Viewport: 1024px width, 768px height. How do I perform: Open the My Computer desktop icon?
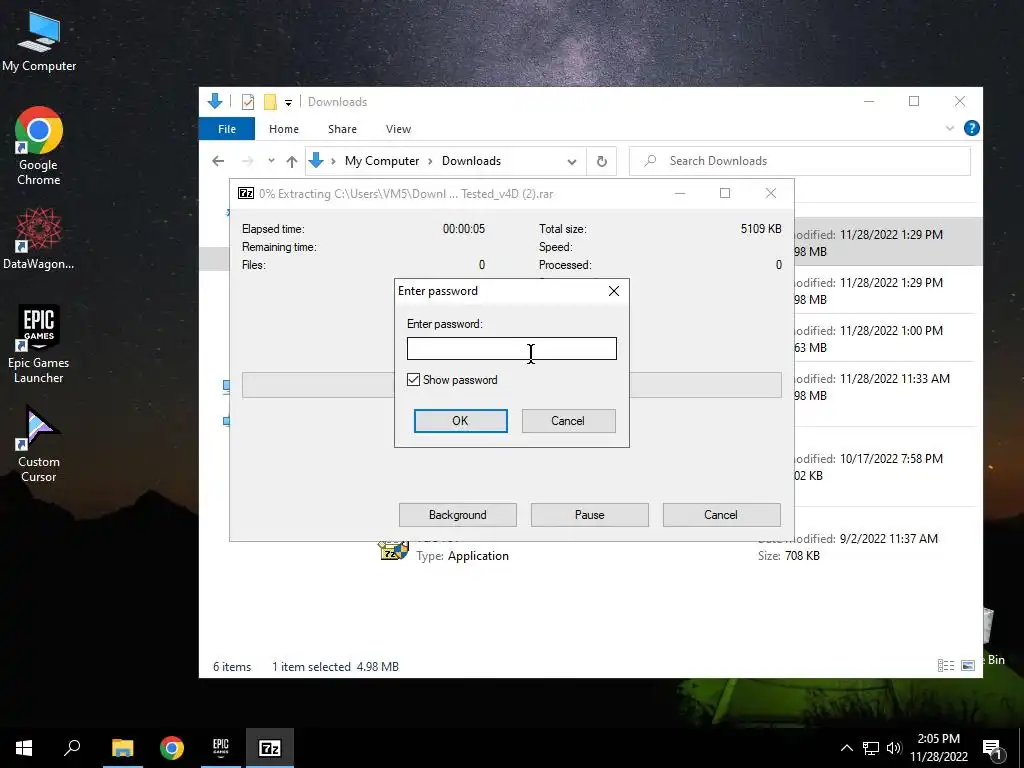pyautogui.click(x=39, y=42)
